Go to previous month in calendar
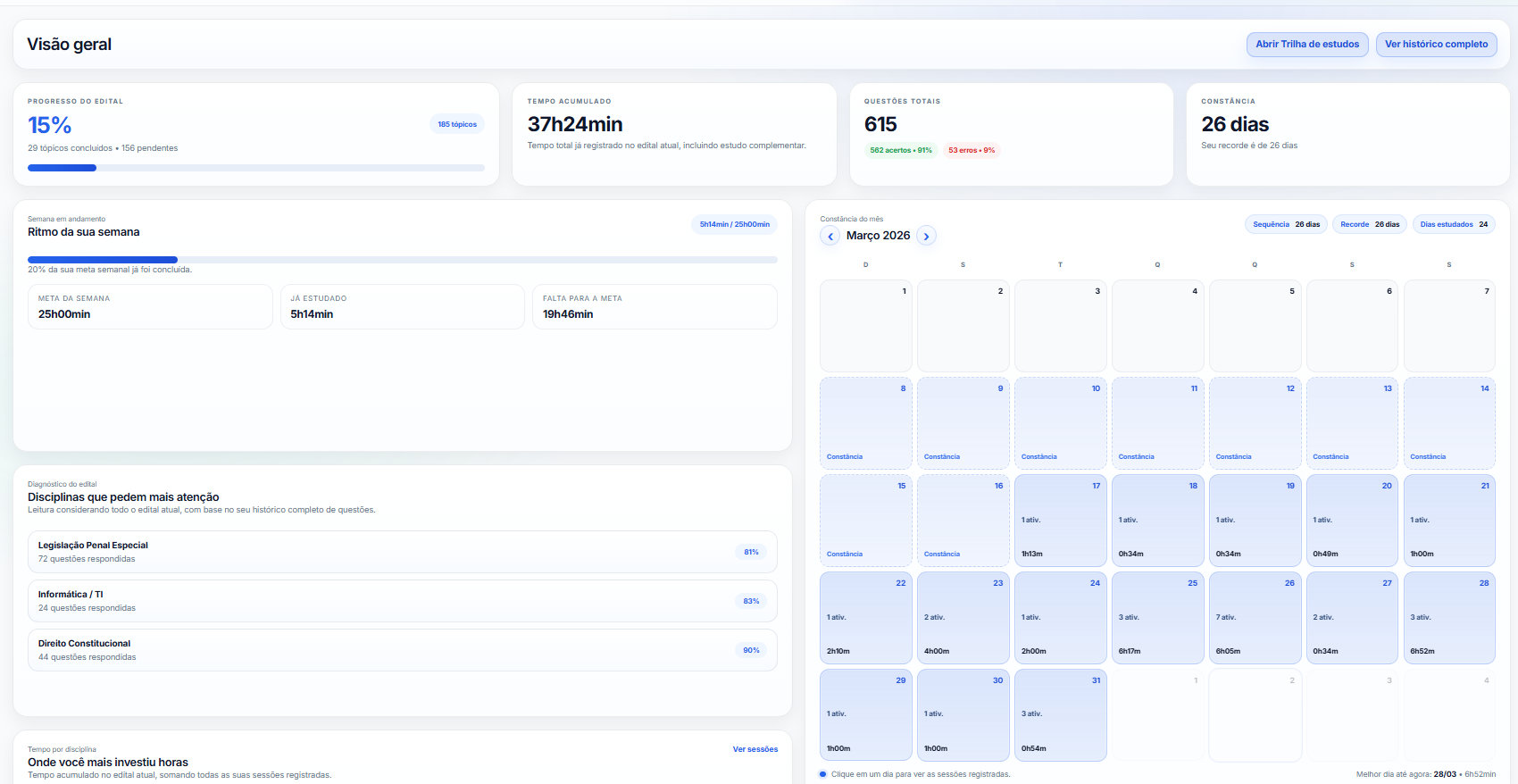1518x784 pixels. pyautogui.click(x=830, y=237)
